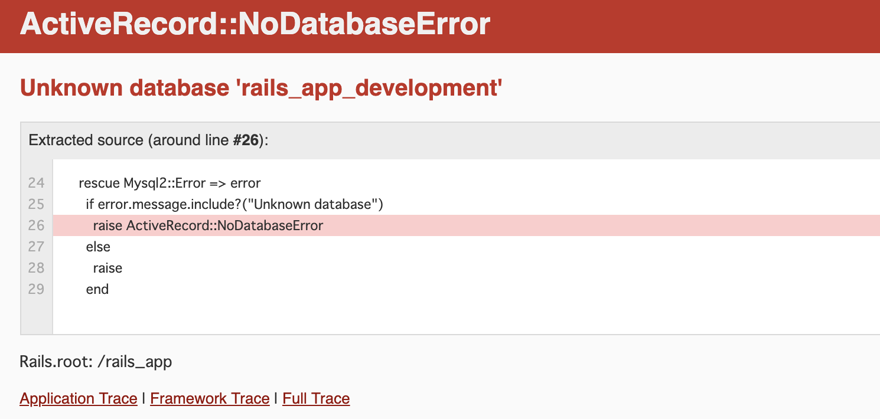Click line number 24 in the gutter
This screenshot has height=419, width=880.
click(36, 183)
